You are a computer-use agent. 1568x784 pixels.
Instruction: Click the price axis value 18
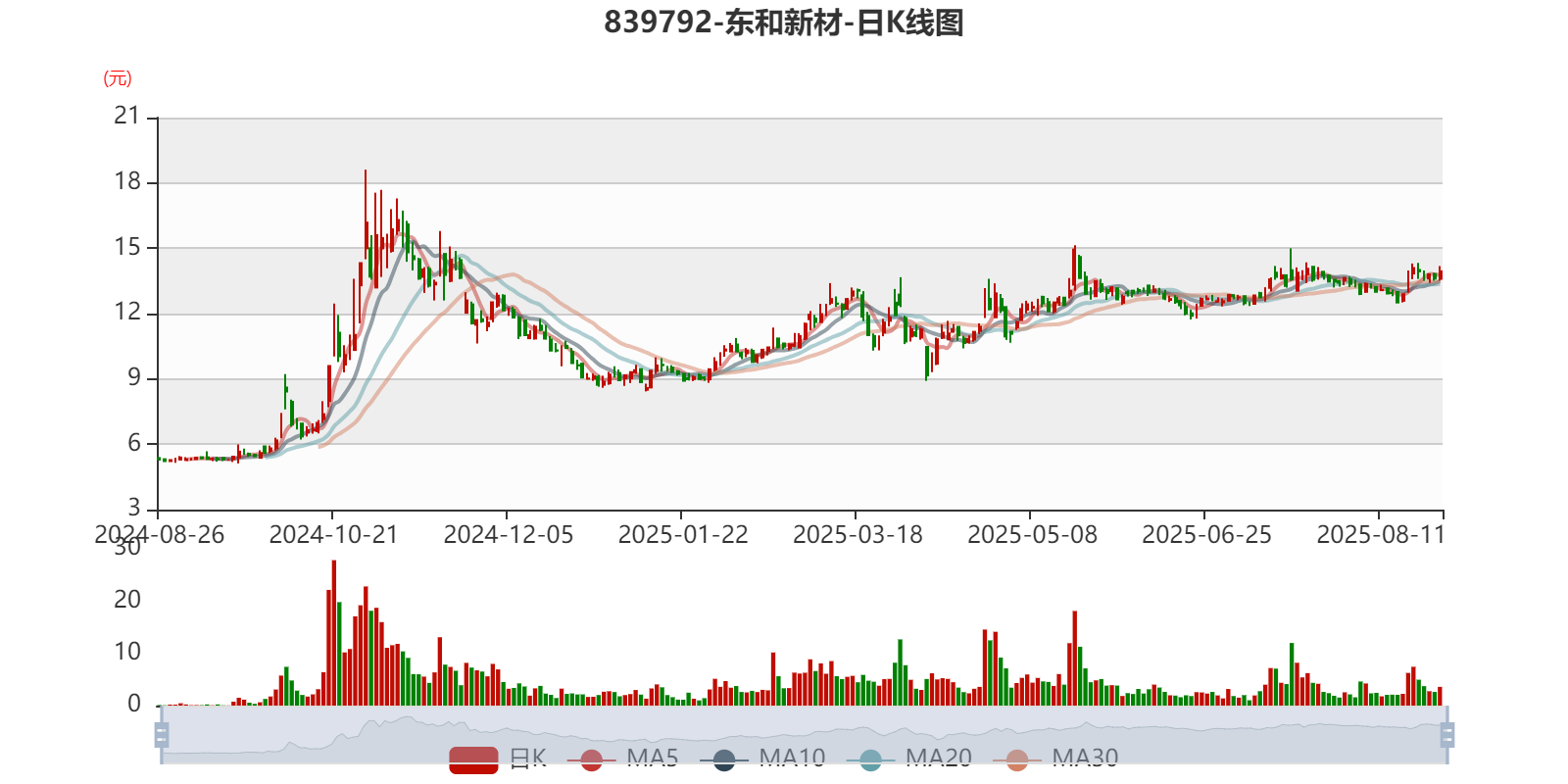(x=127, y=182)
